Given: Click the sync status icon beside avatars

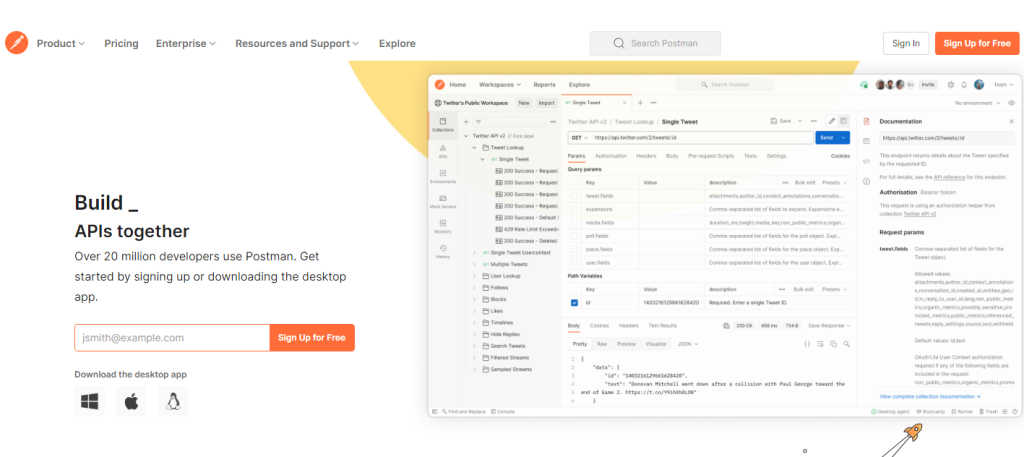Looking at the screenshot, I should tap(863, 84).
